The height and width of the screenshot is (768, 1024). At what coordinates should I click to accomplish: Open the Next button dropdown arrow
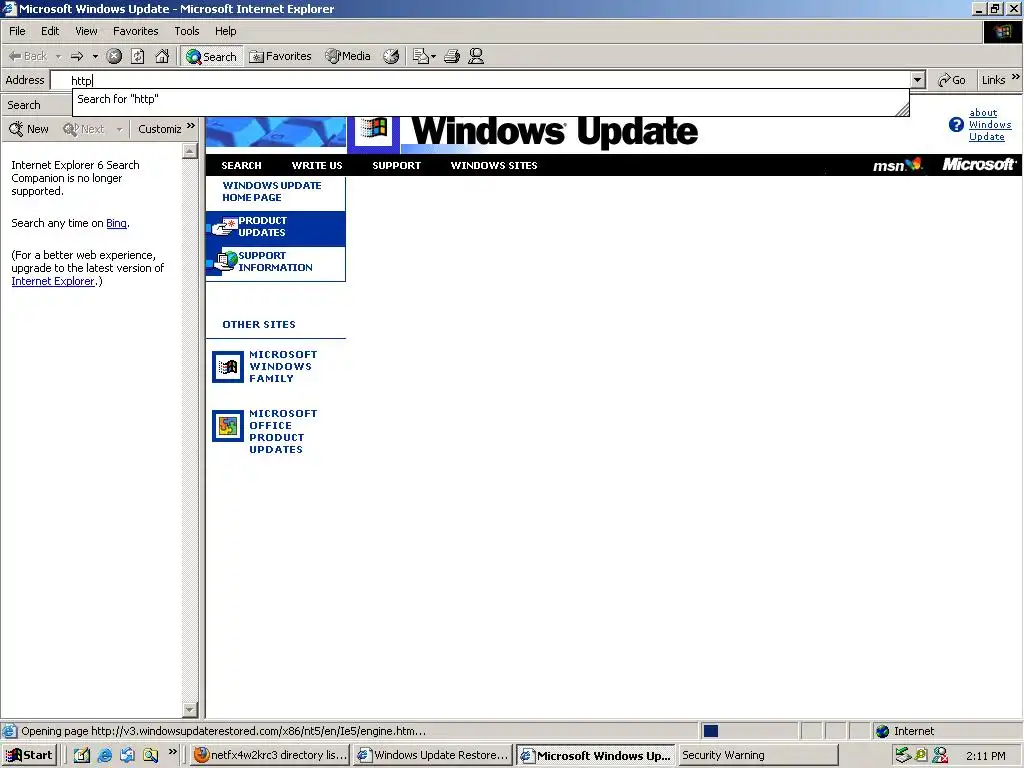[120, 129]
